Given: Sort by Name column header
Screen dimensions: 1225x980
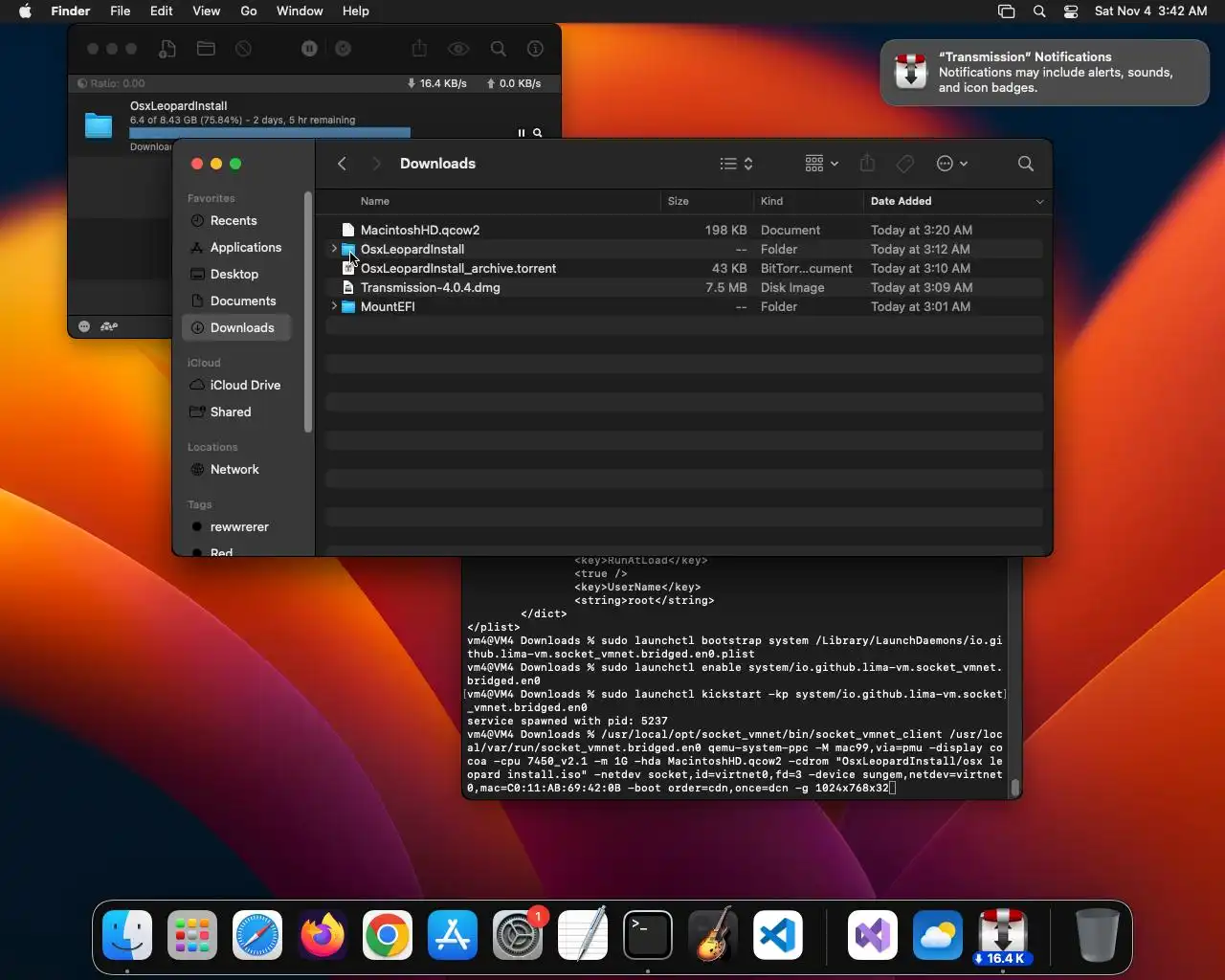Looking at the screenshot, I should tap(375, 201).
